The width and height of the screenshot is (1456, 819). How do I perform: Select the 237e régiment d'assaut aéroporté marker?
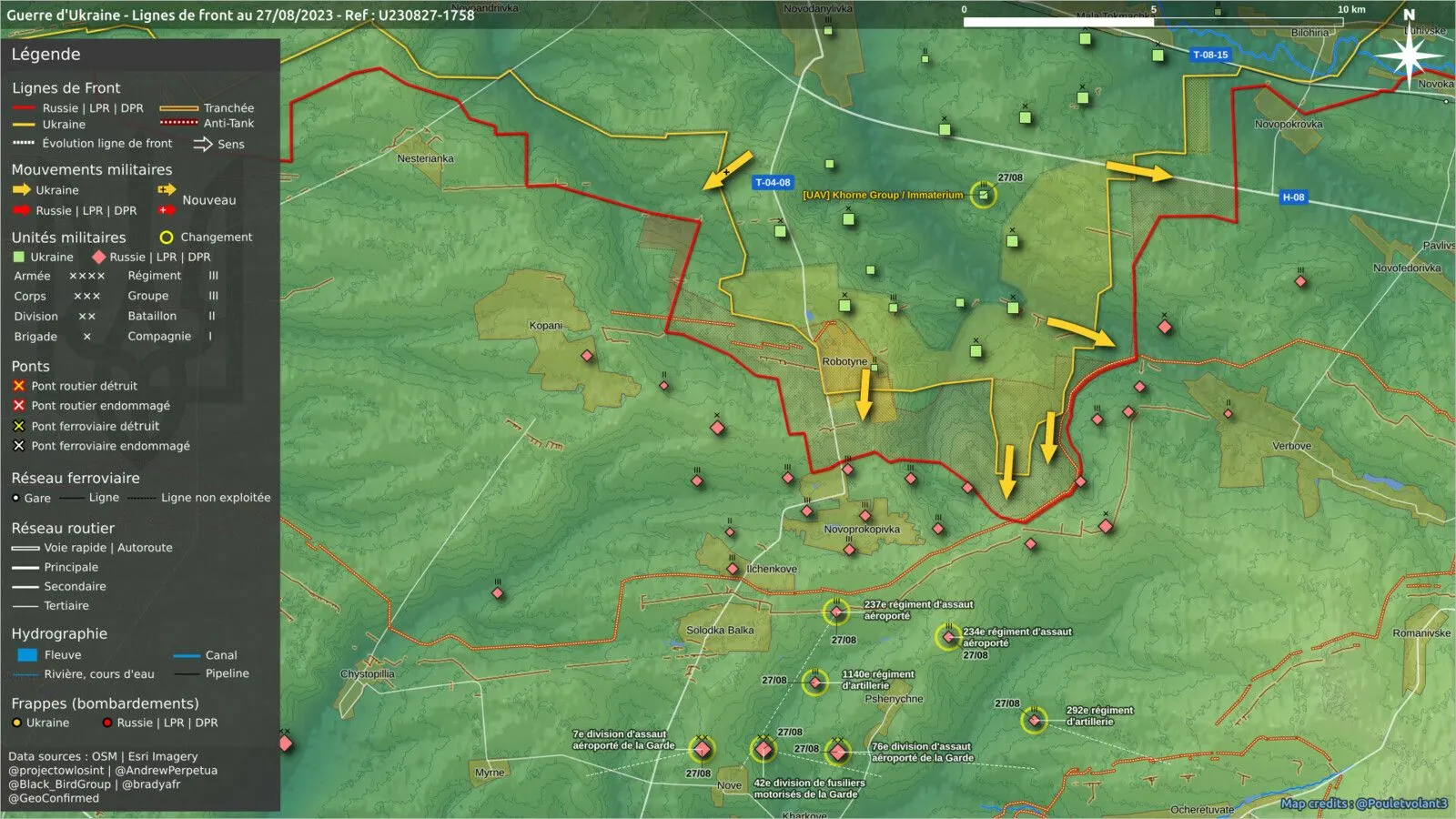click(836, 612)
